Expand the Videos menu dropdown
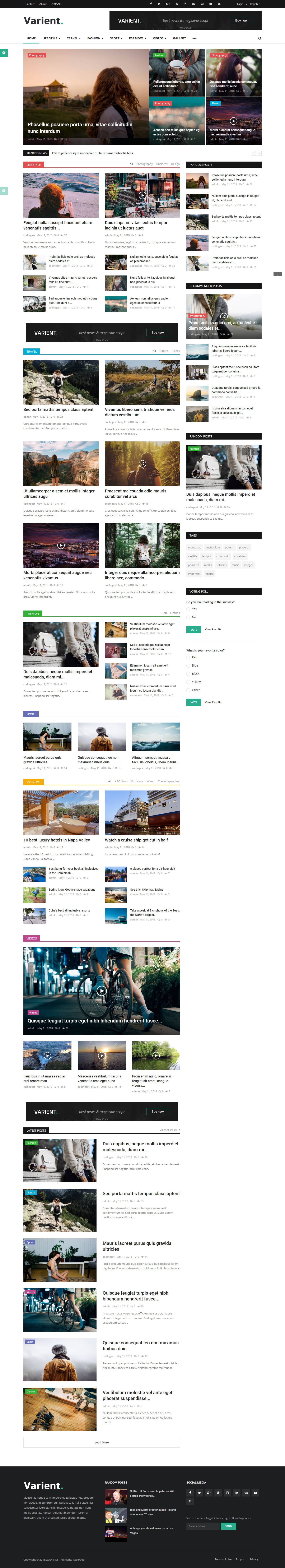This screenshot has height=1568, width=285. (x=160, y=38)
